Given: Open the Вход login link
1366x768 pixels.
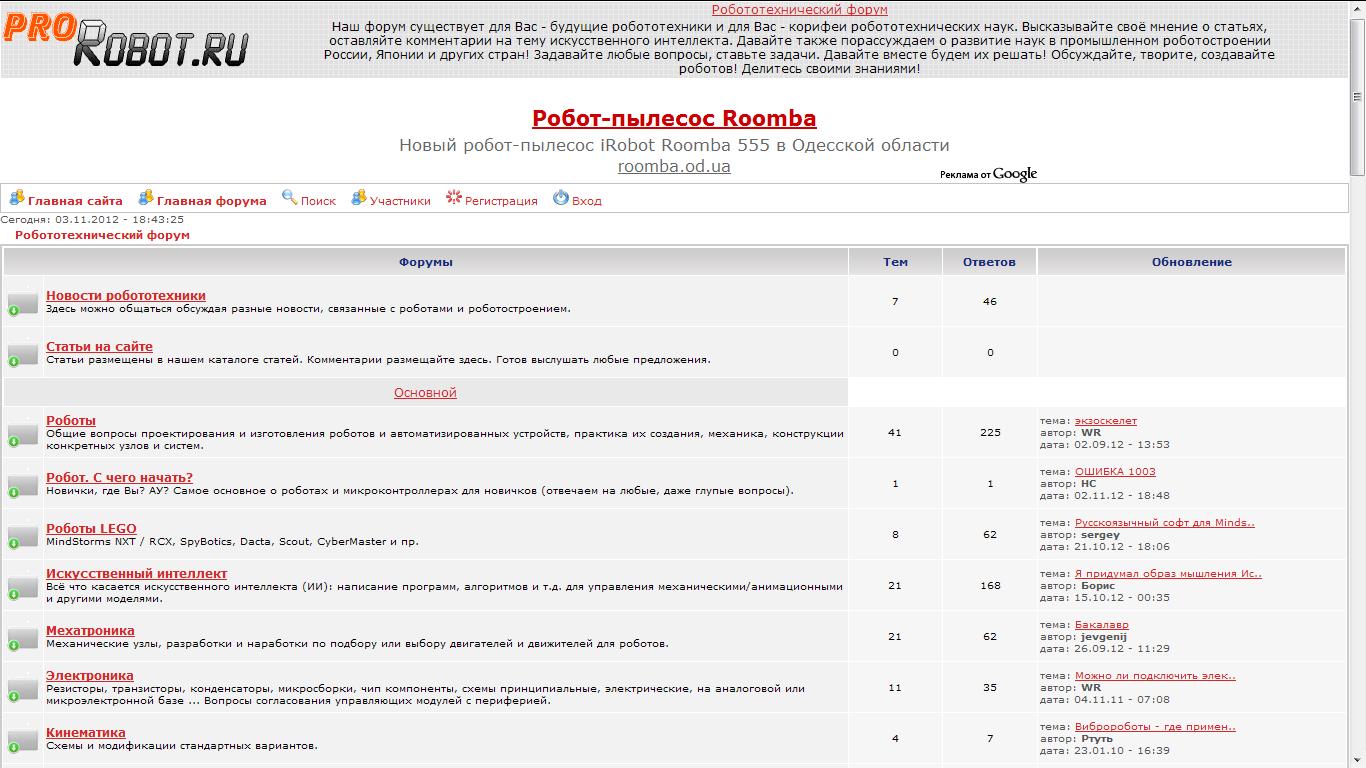Looking at the screenshot, I should point(587,201).
